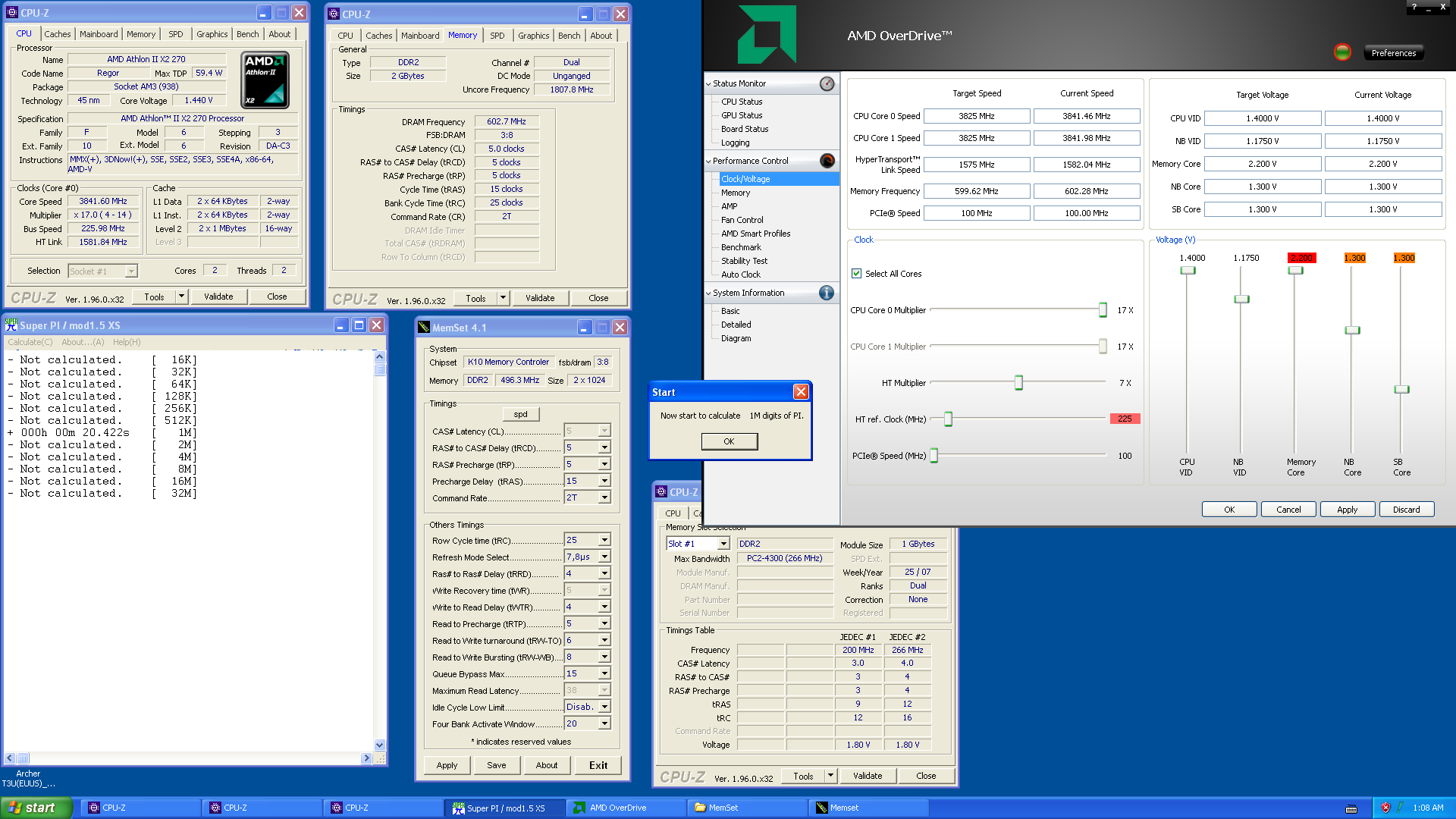
Task: Open the SPD tab in CPU-Z Memory window
Action: click(497, 36)
